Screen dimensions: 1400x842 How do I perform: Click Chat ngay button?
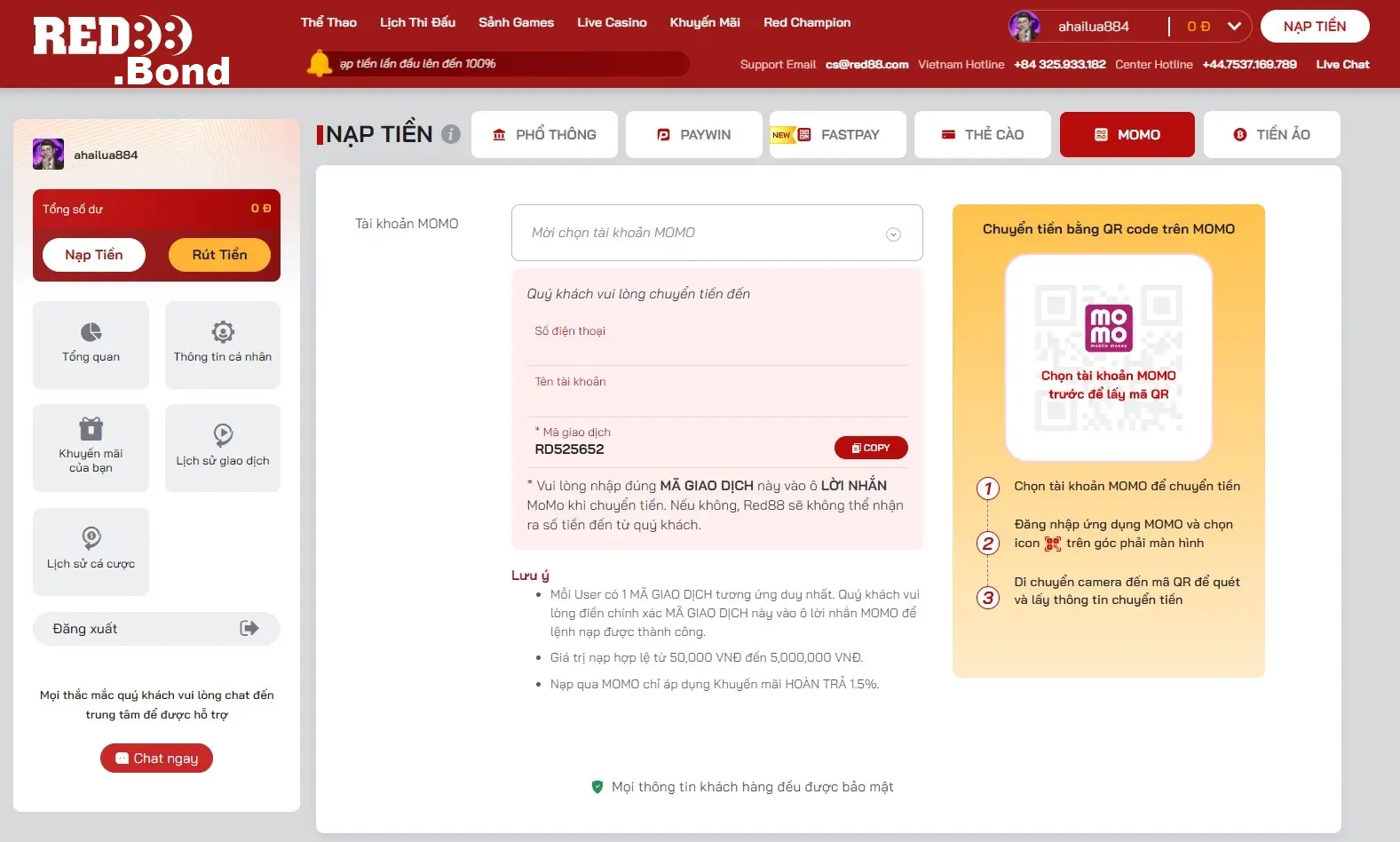156,759
